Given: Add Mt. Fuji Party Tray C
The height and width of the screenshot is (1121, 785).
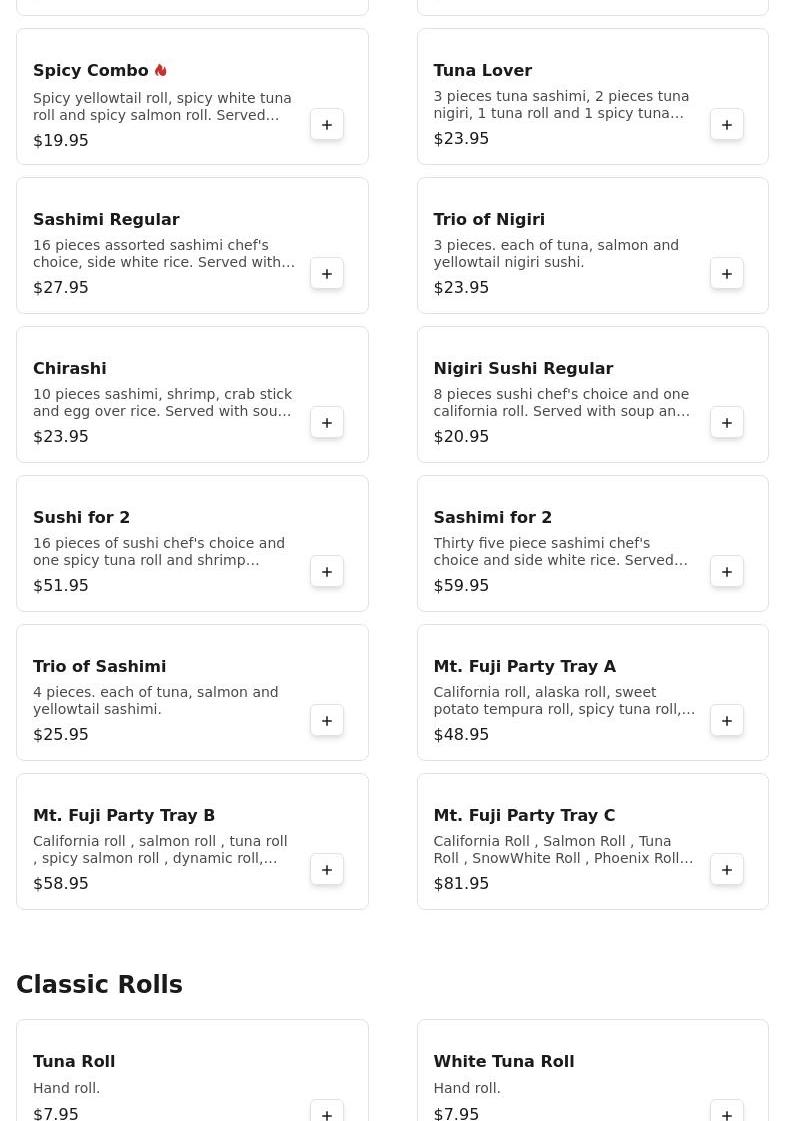Looking at the screenshot, I should (727, 870).
